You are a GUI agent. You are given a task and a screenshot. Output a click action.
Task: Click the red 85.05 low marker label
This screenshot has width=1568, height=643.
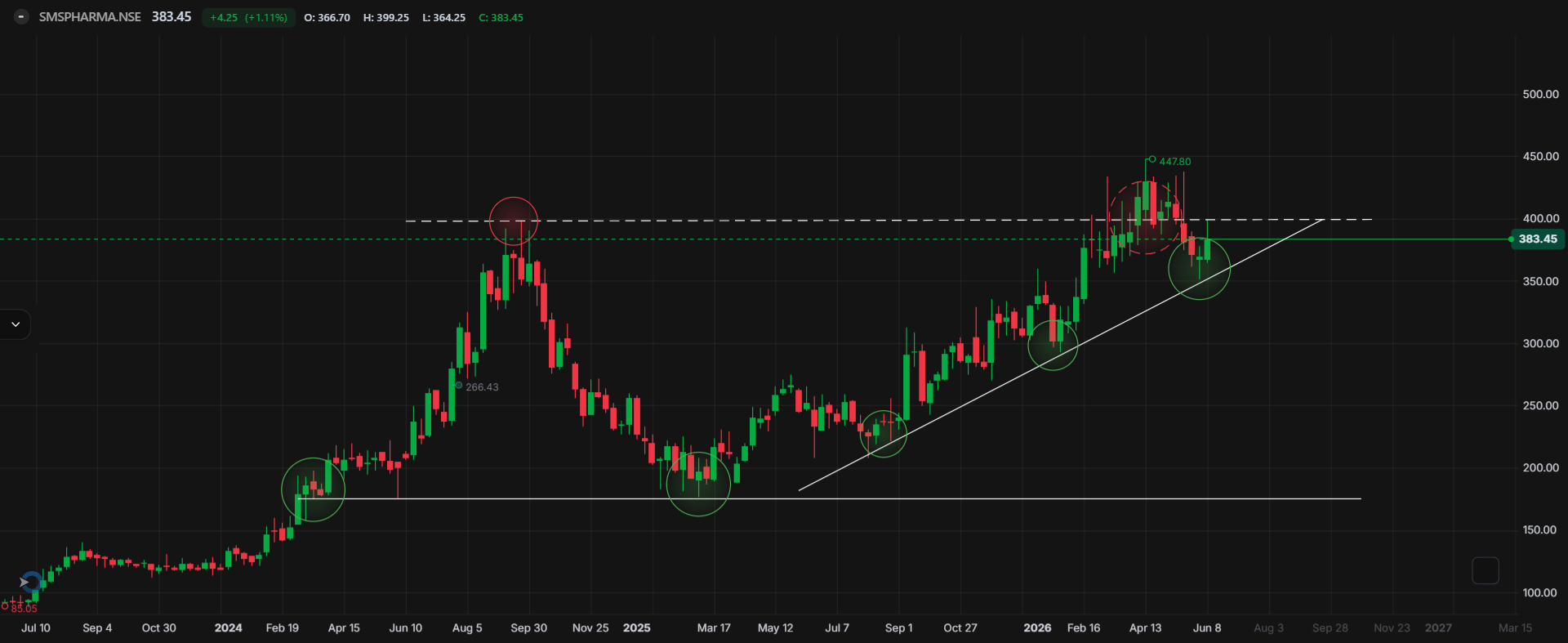click(x=24, y=609)
